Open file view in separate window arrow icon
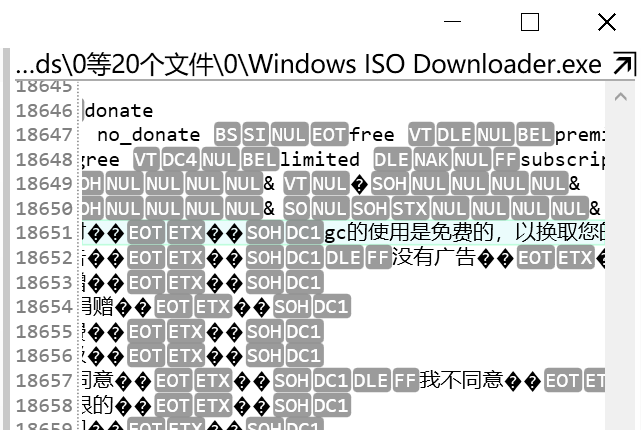Image resolution: width=641 pixels, height=430 pixels. [x=624, y=64]
